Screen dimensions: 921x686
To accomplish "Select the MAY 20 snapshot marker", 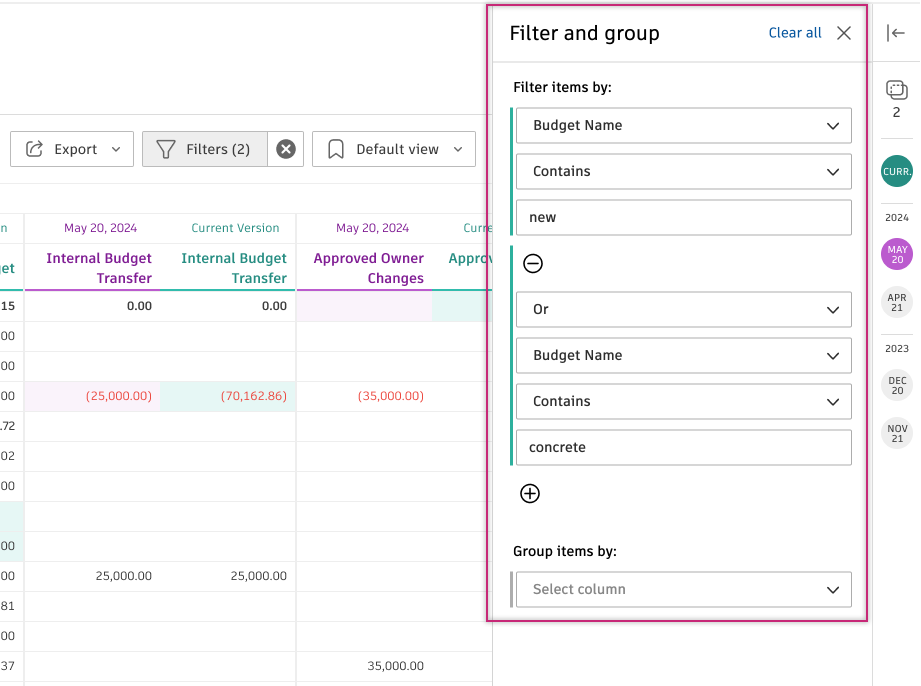I will pyautogui.click(x=896, y=254).
